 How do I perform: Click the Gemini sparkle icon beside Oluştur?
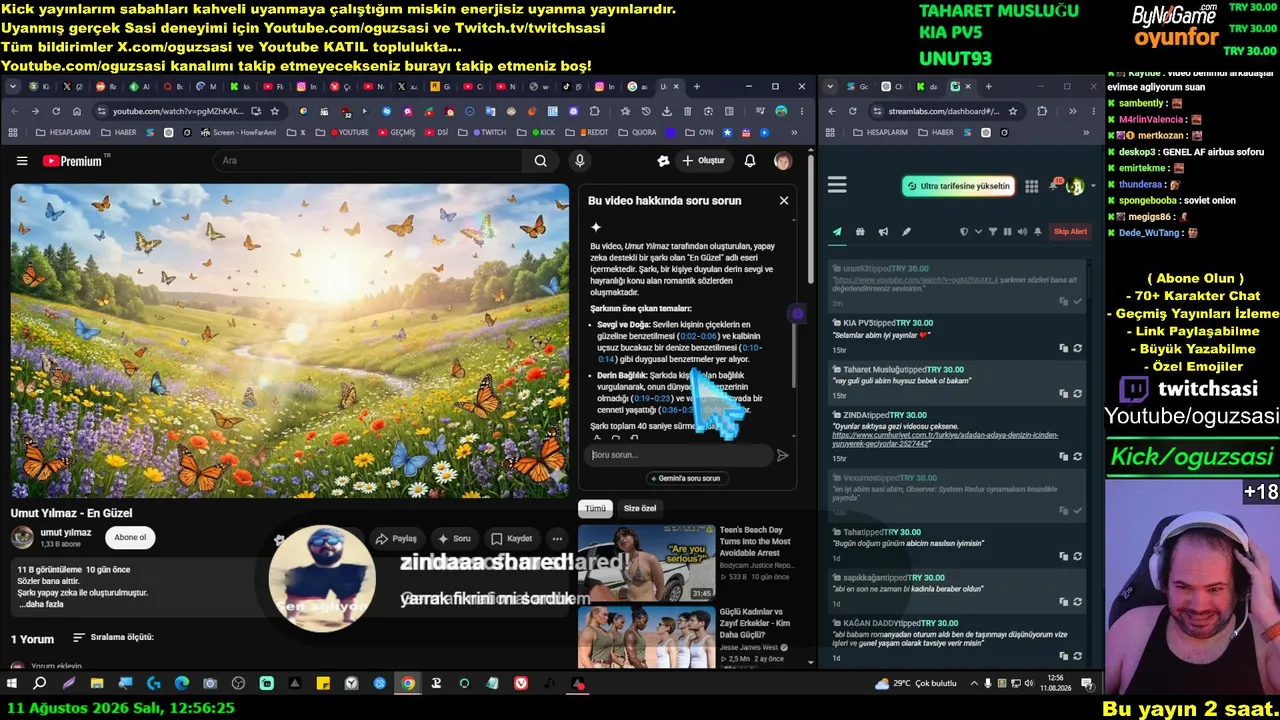click(x=663, y=161)
